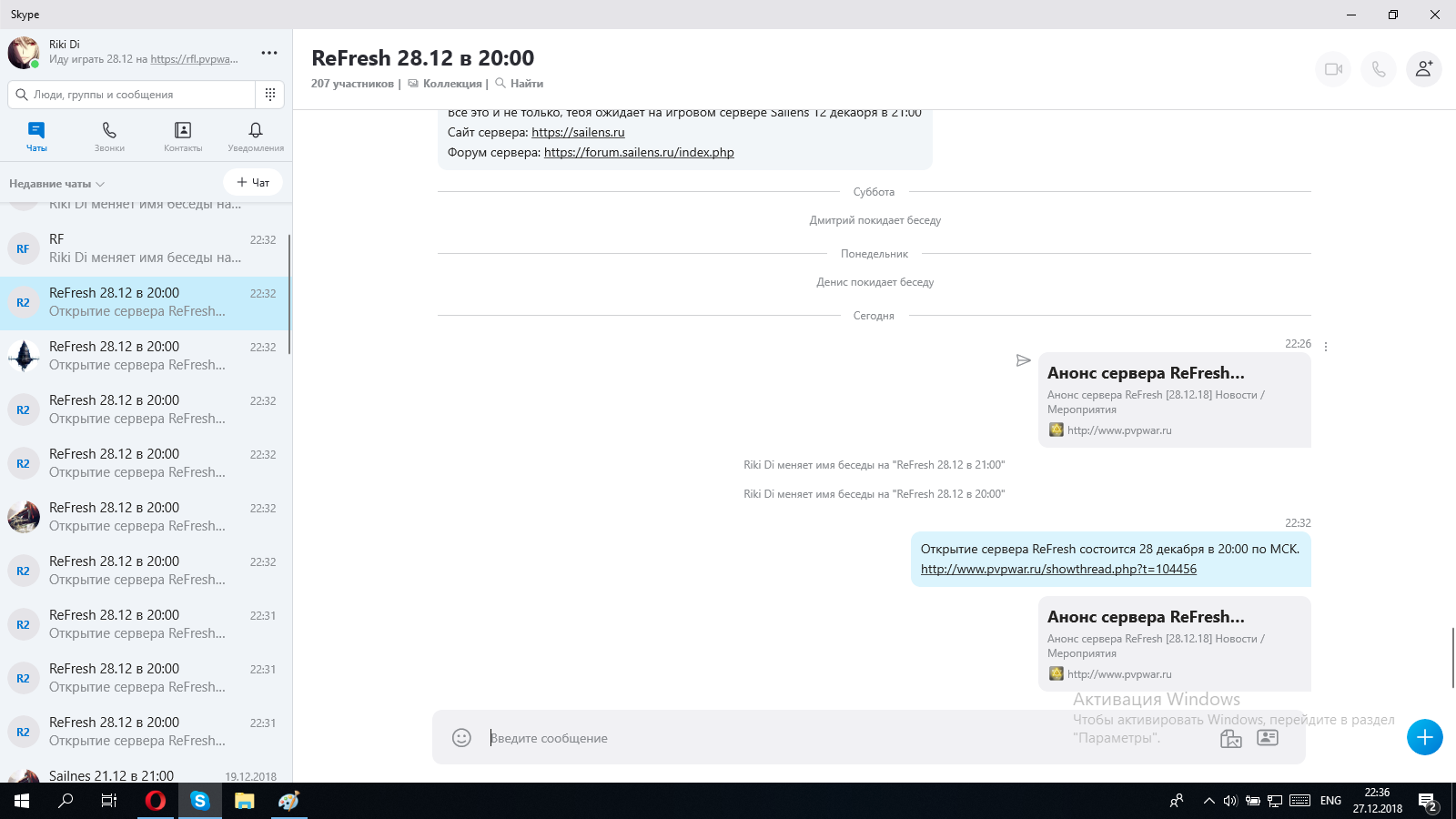Screen dimensions: 1456x819
Task: Open message options at 22:26
Action: [x=1326, y=347]
